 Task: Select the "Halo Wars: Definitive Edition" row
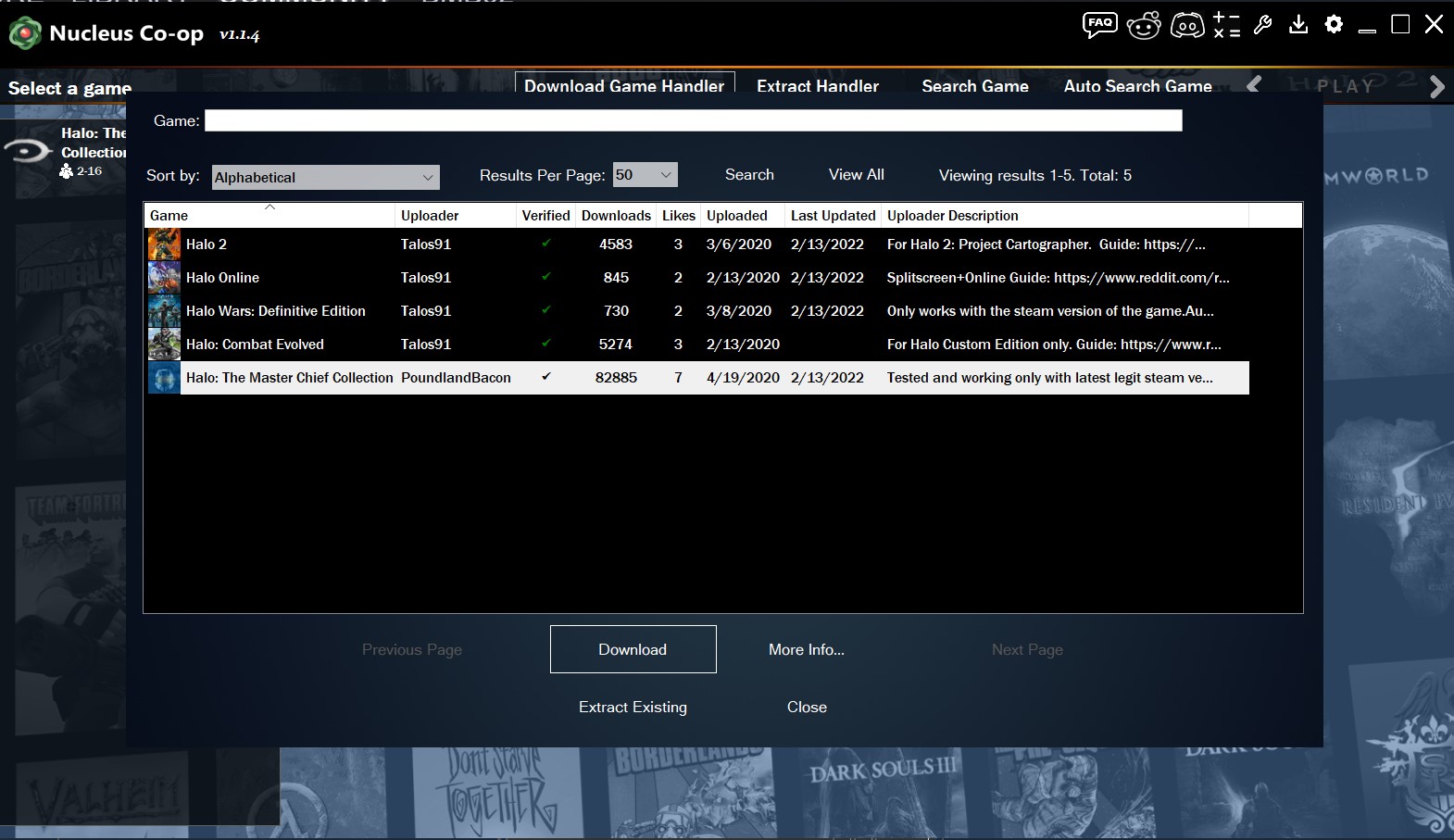coord(697,311)
